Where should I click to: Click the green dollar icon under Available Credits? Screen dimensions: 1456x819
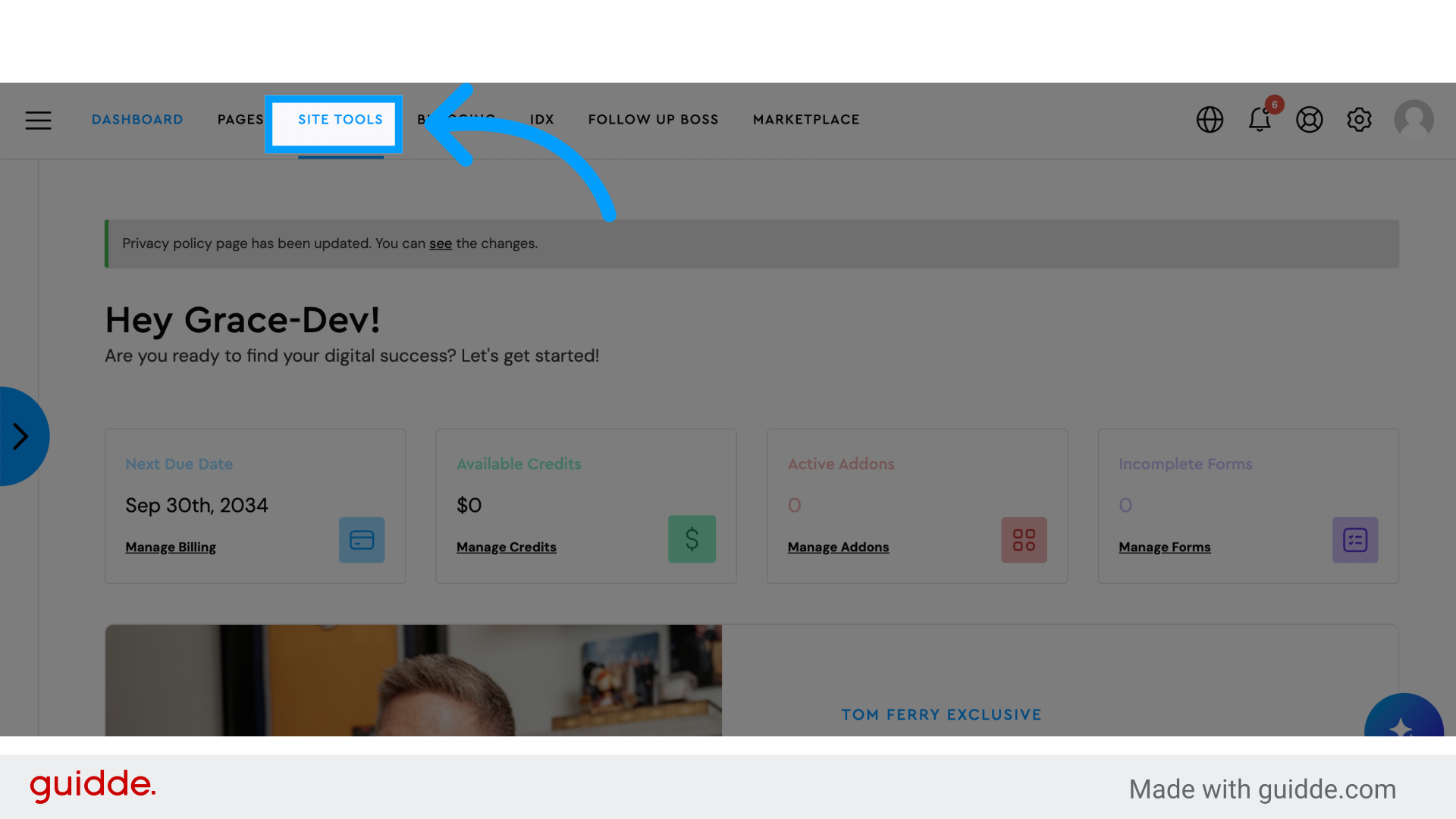[x=691, y=539]
